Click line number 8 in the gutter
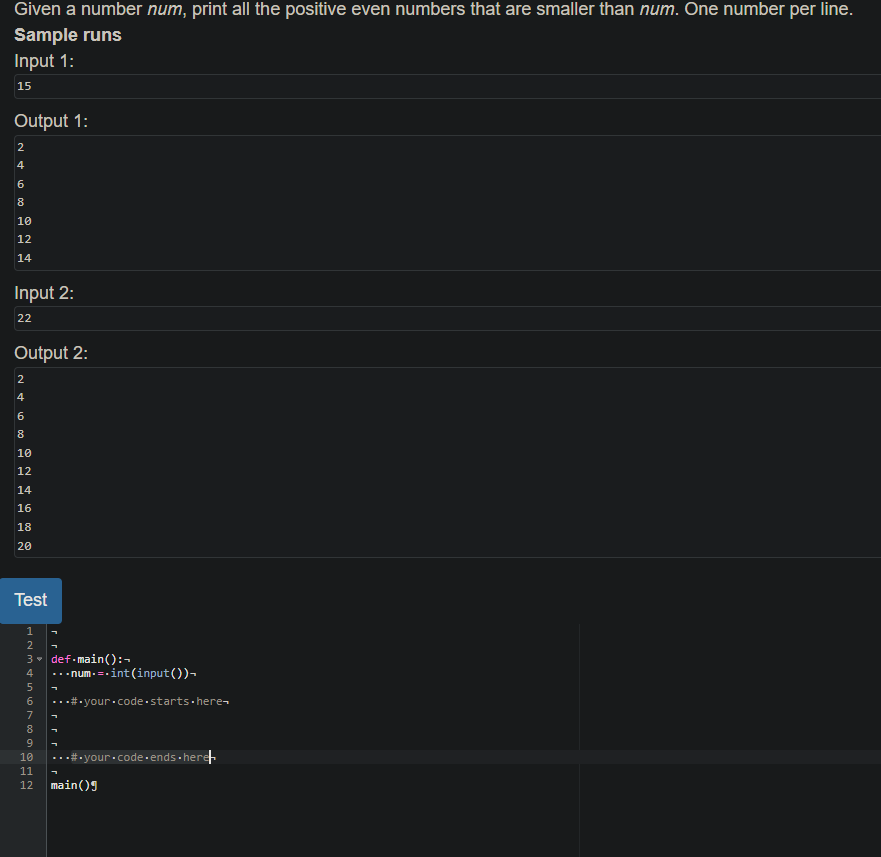Viewport: 881px width, 857px height. tap(30, 729)
